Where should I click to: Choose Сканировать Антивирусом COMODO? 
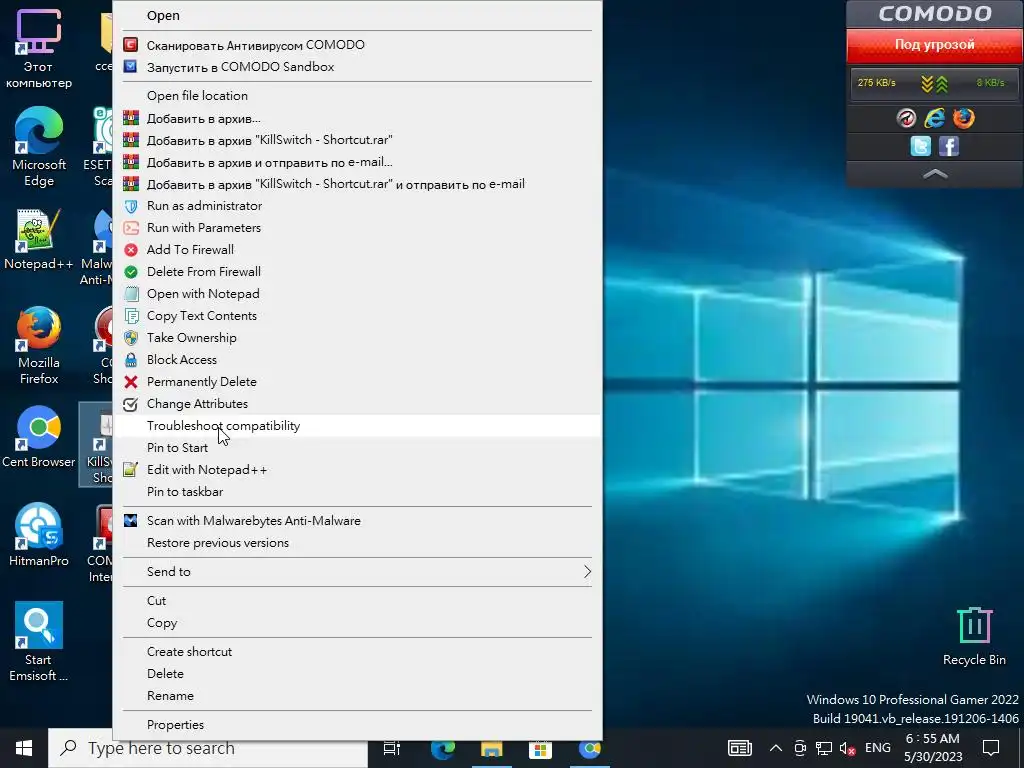coord(357,45)
